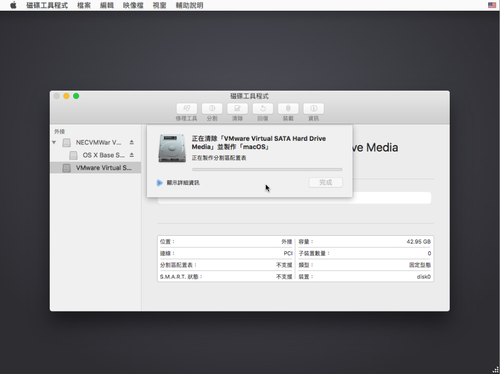Click the green zoom window button

pyautogui.click(x=76, y=96)
